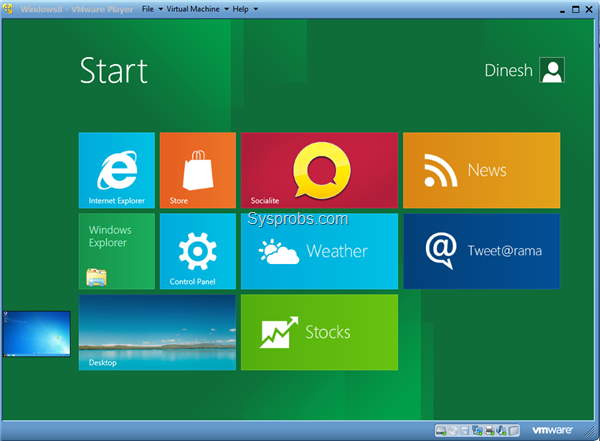The width and height of the screenshot is (600, 441).
Task: Close the VMware Player window
Action: (589, 10)
